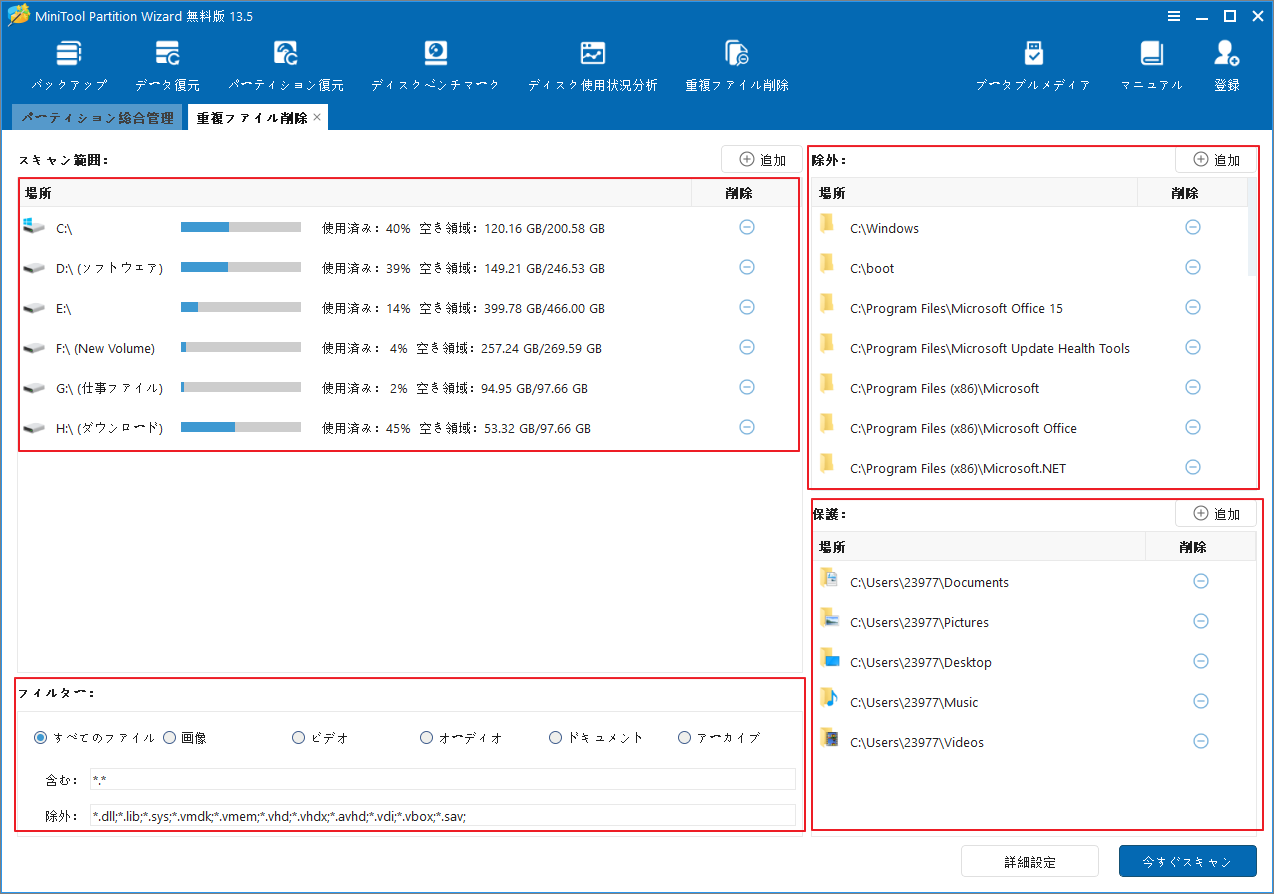Start the ディスク使用状況分析 disk usage analyzer
The image size is (1274, 894).
point(592,63)
